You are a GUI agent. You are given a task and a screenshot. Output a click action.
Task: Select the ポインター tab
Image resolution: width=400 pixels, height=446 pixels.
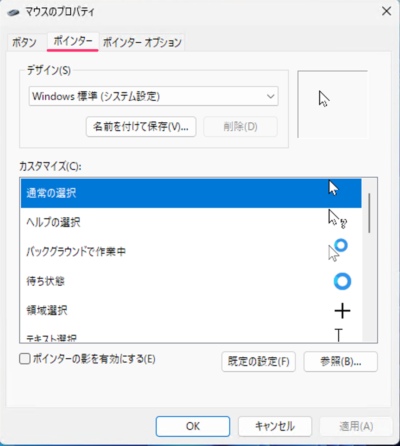tap(73, 41)
